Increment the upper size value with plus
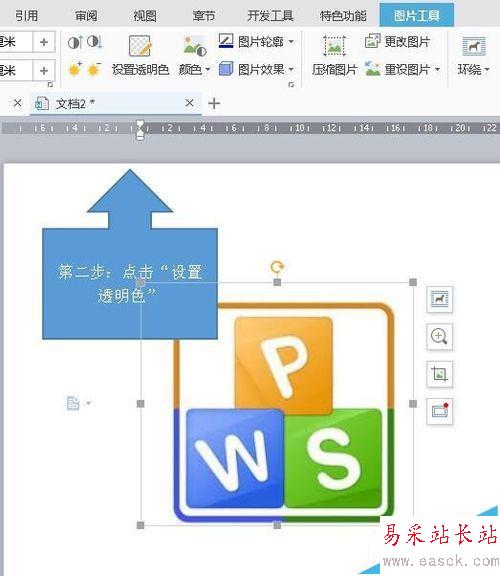Viewport: 500px width, 576px height. coord(44,42)
